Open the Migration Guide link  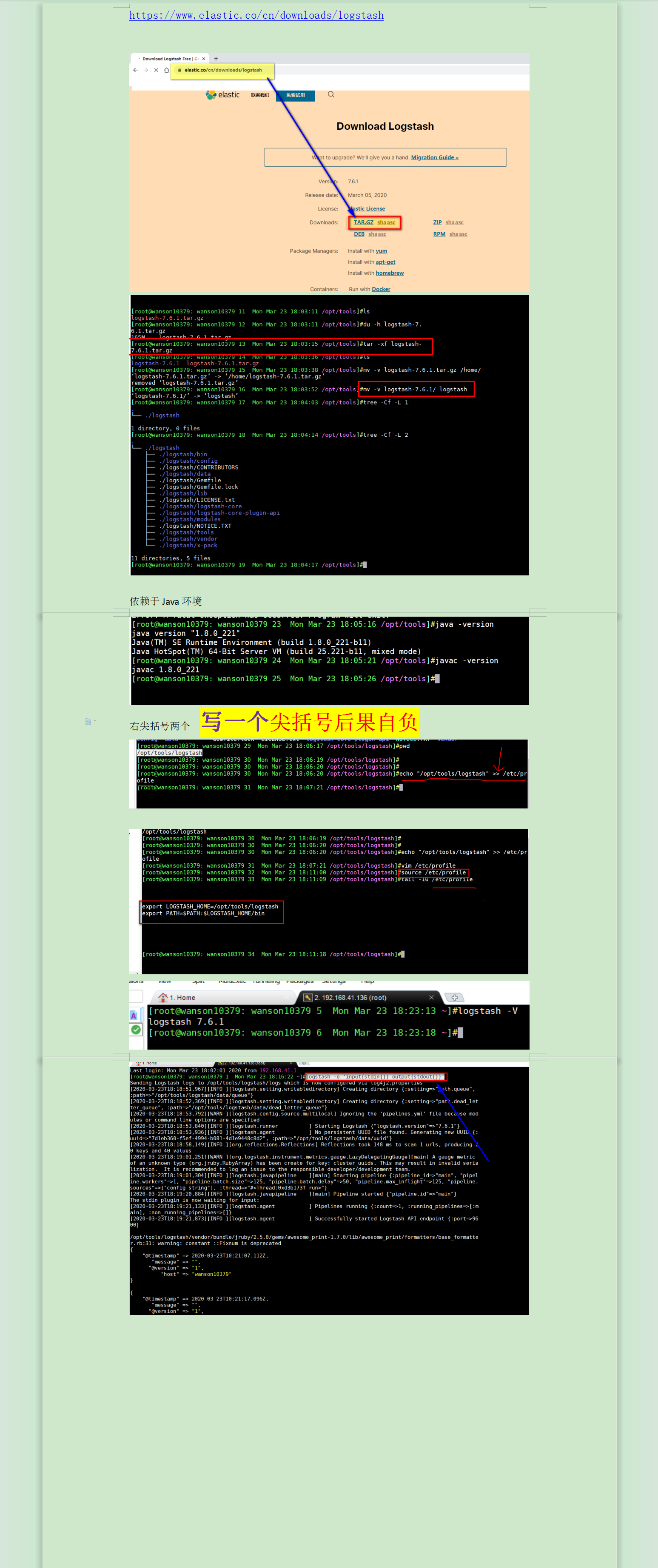pos(435,158)
